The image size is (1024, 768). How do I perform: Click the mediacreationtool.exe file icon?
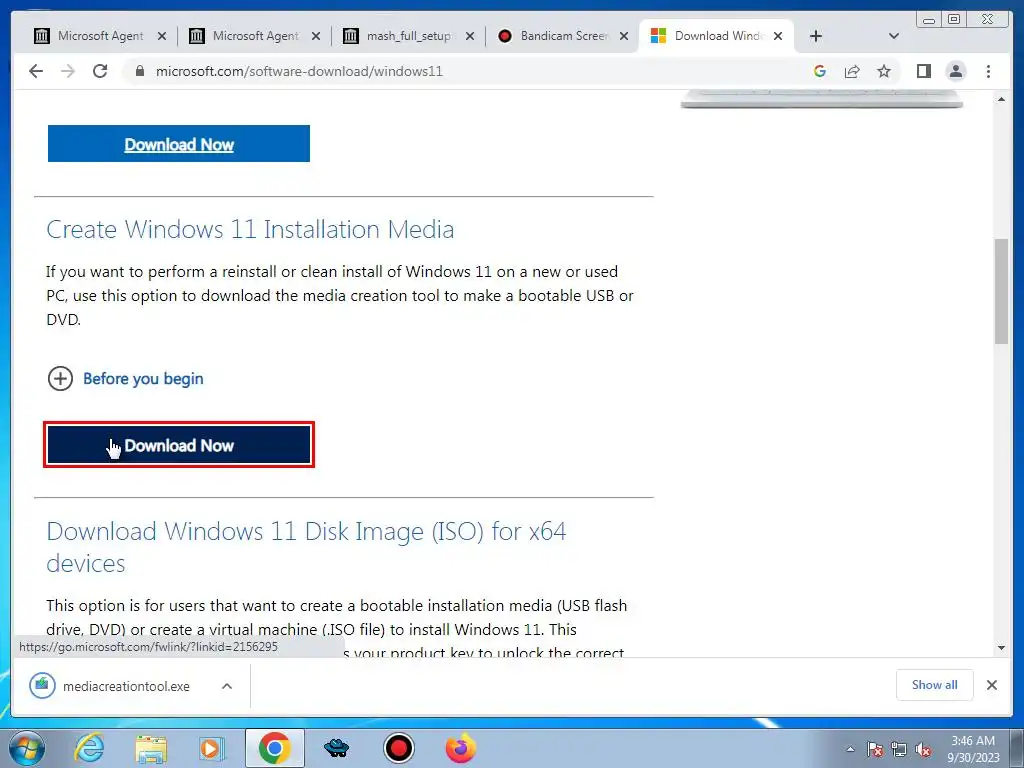42,685
